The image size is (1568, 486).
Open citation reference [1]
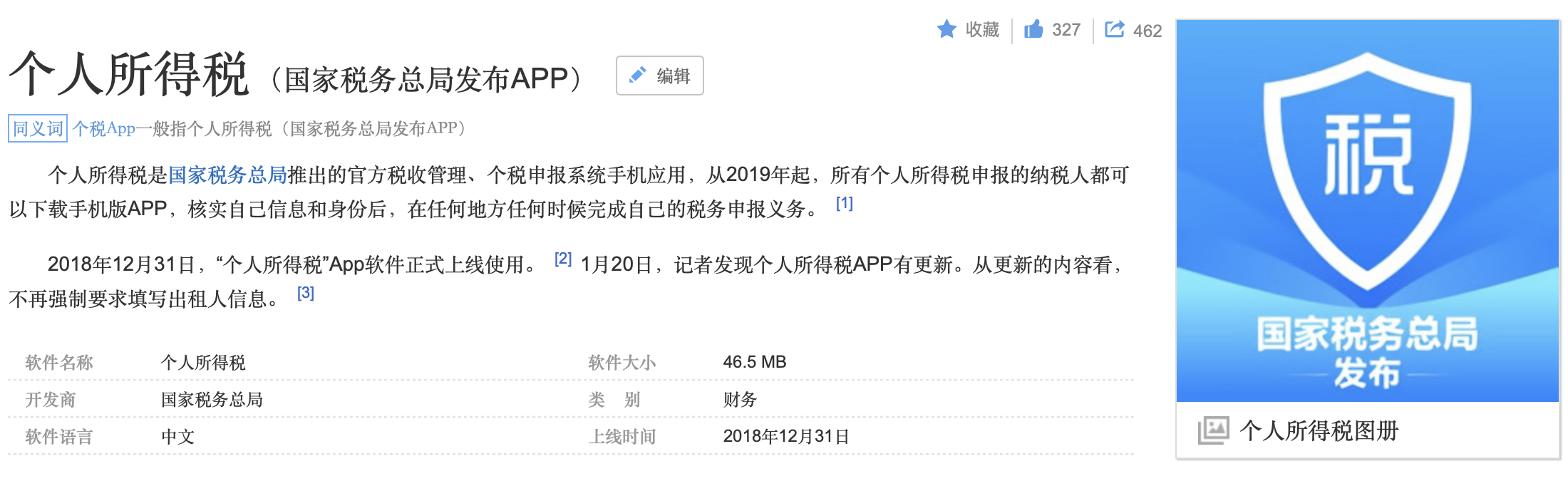click(845, 203)
